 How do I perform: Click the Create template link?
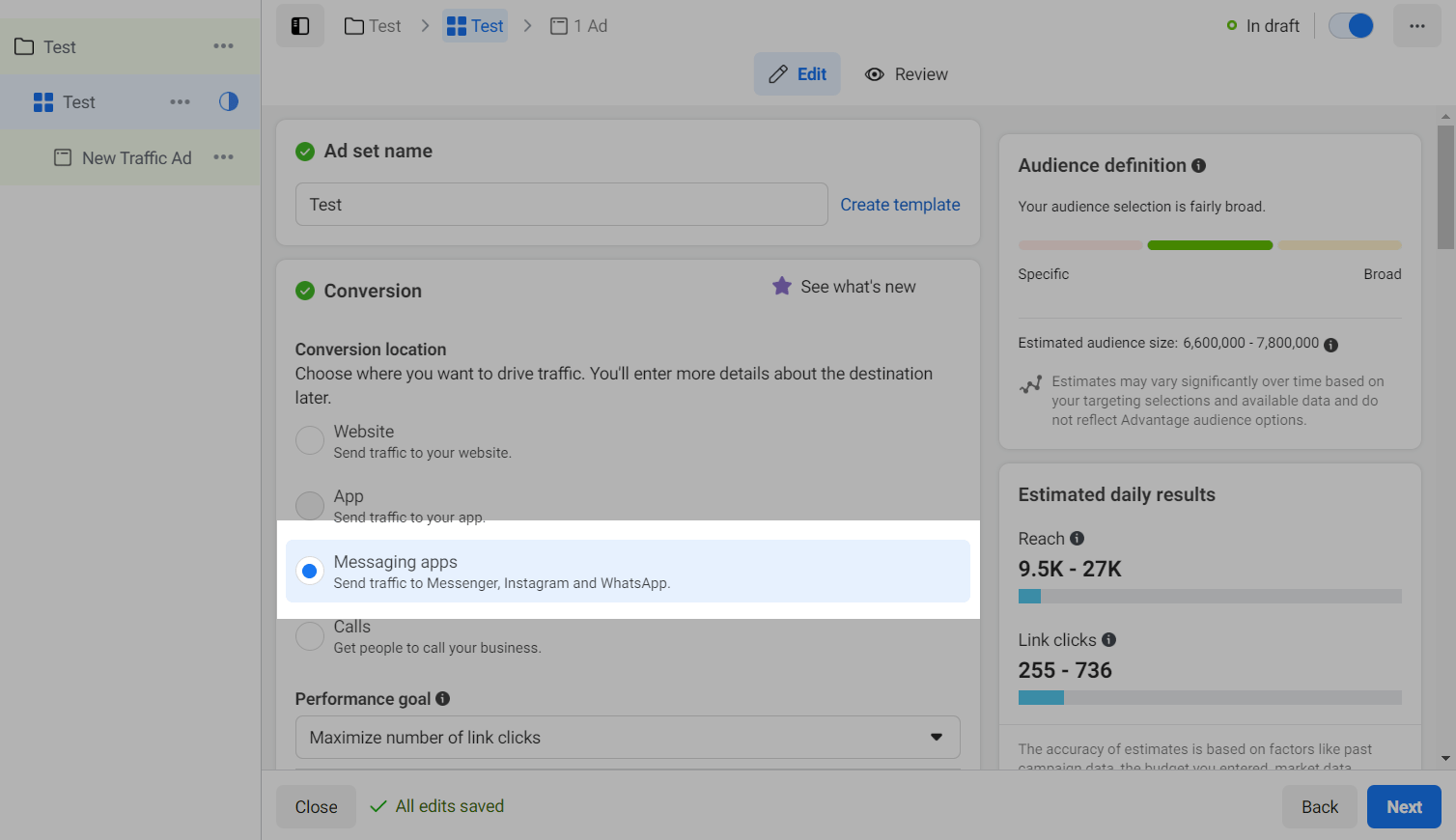click(x=900, y=205)
